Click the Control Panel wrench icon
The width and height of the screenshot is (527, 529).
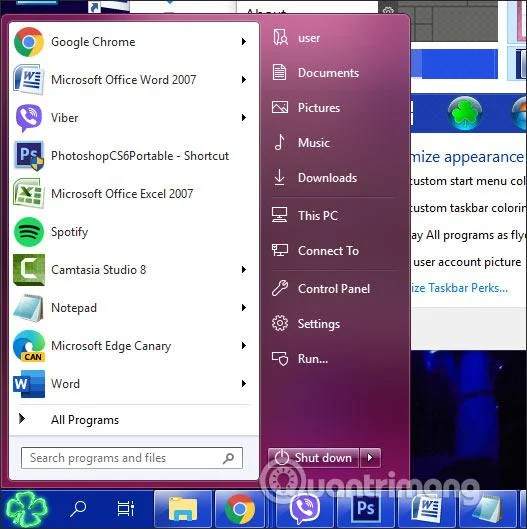280,288
